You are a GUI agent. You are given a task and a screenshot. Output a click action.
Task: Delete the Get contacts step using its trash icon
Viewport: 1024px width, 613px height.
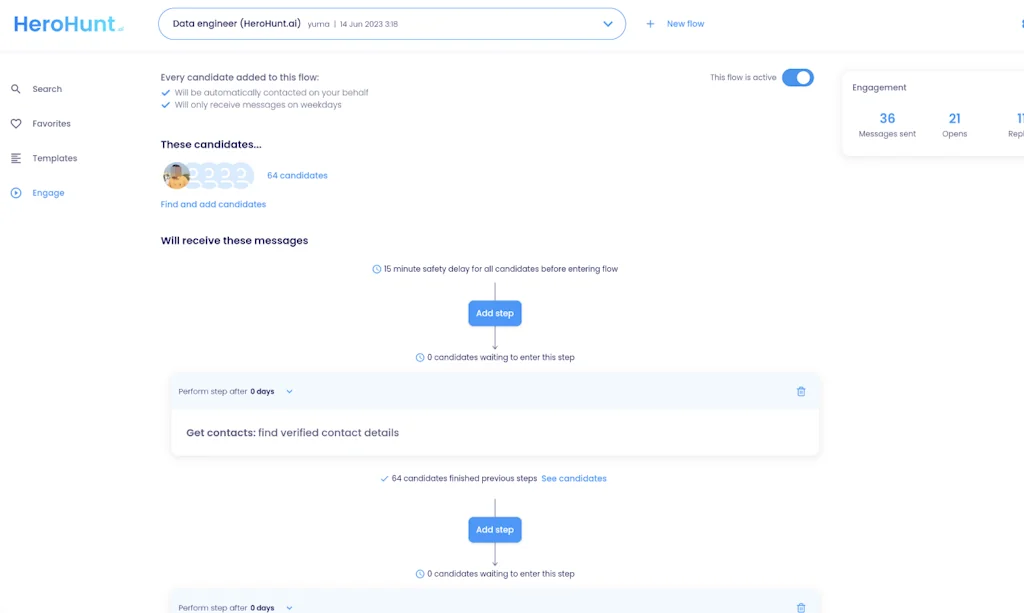pos(800,391)
